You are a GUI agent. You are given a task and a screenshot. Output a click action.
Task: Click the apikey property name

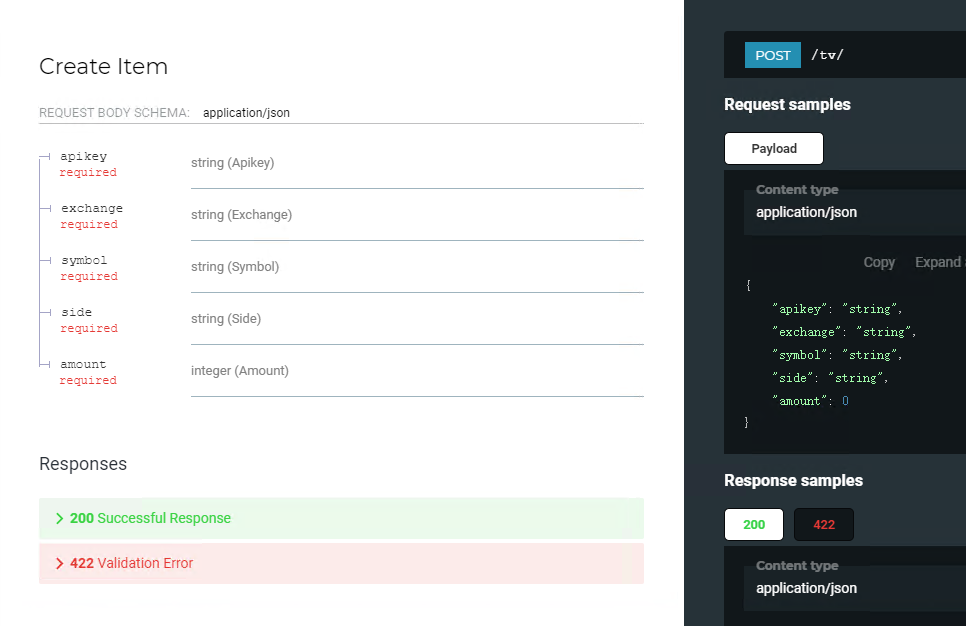84,156
